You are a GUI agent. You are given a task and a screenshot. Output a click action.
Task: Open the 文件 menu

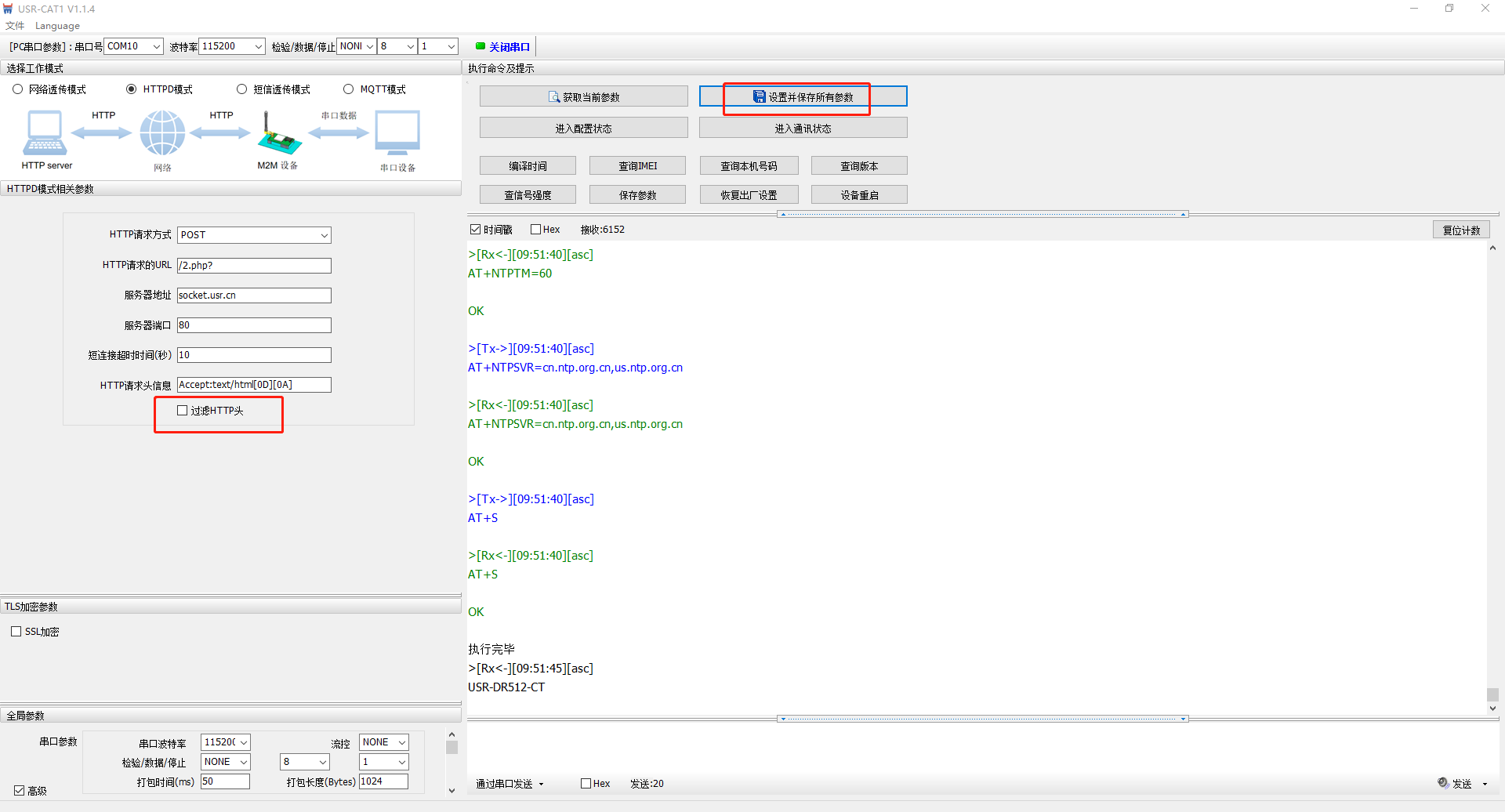pyautogui.click(x=15, y=26)
